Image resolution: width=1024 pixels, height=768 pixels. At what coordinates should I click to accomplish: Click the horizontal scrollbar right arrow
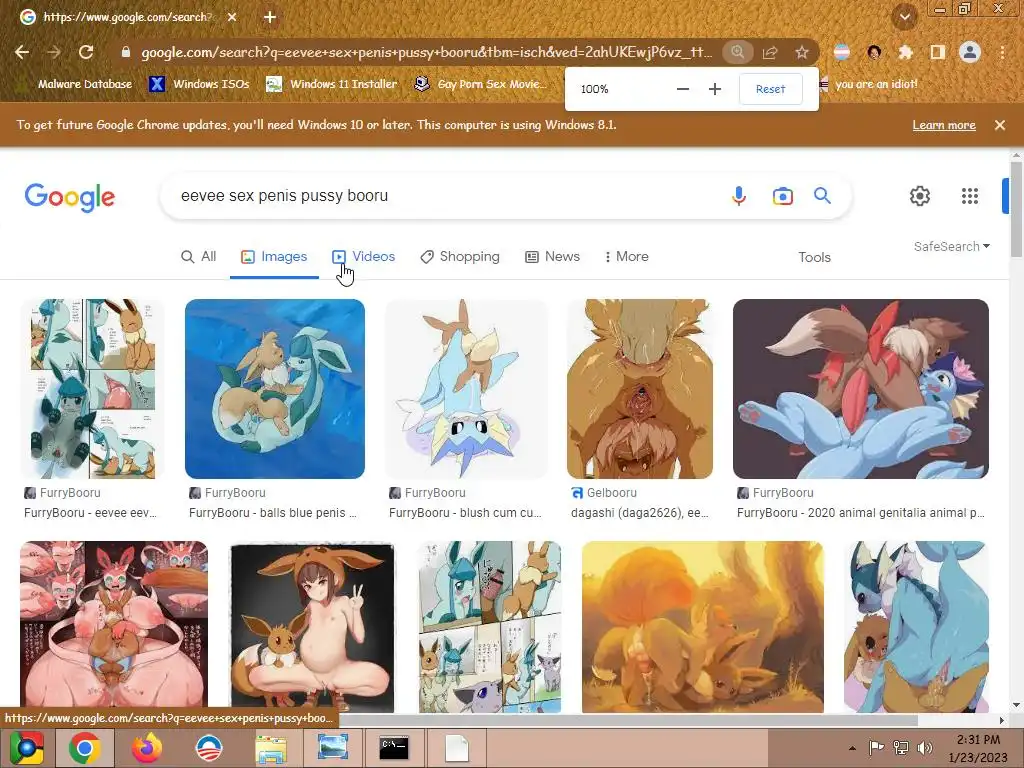[1002, 720]
